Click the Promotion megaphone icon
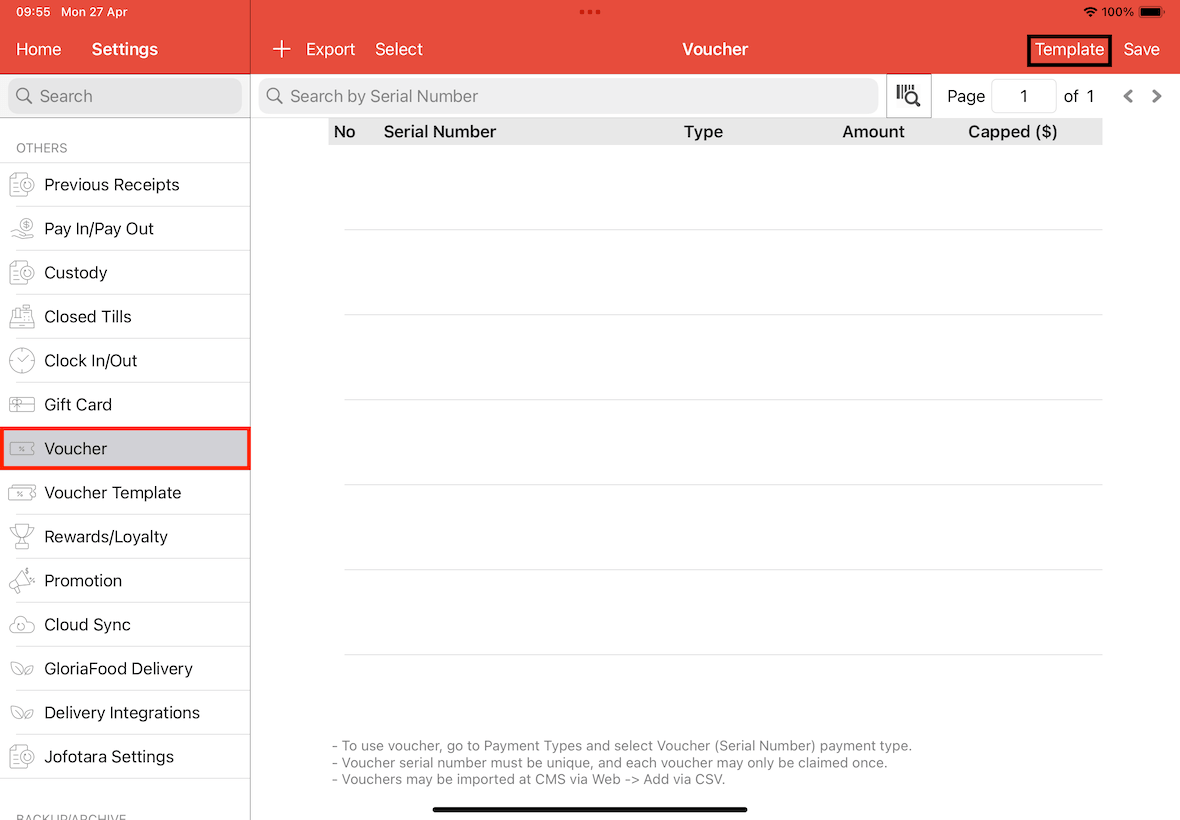 [22, 581]
